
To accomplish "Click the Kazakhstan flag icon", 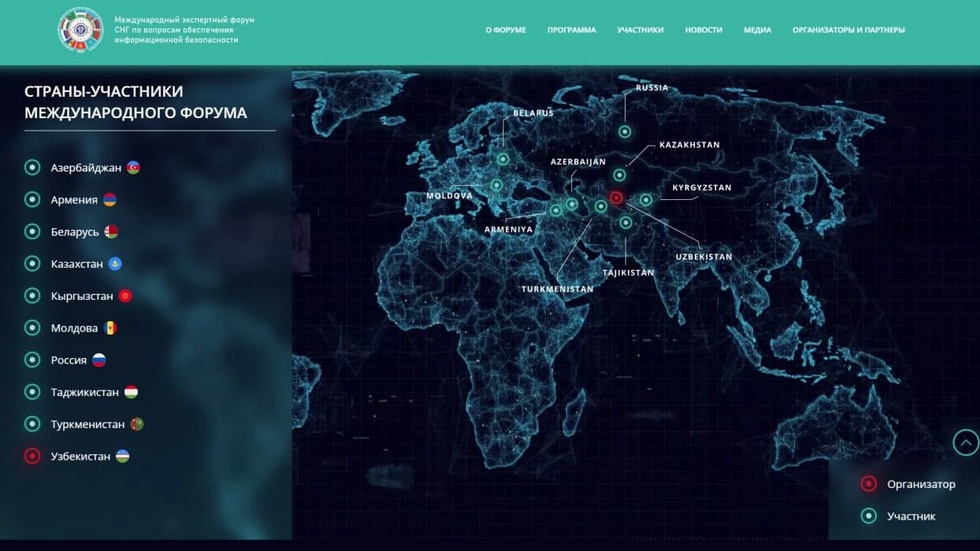I will click(x=115, y=264).
